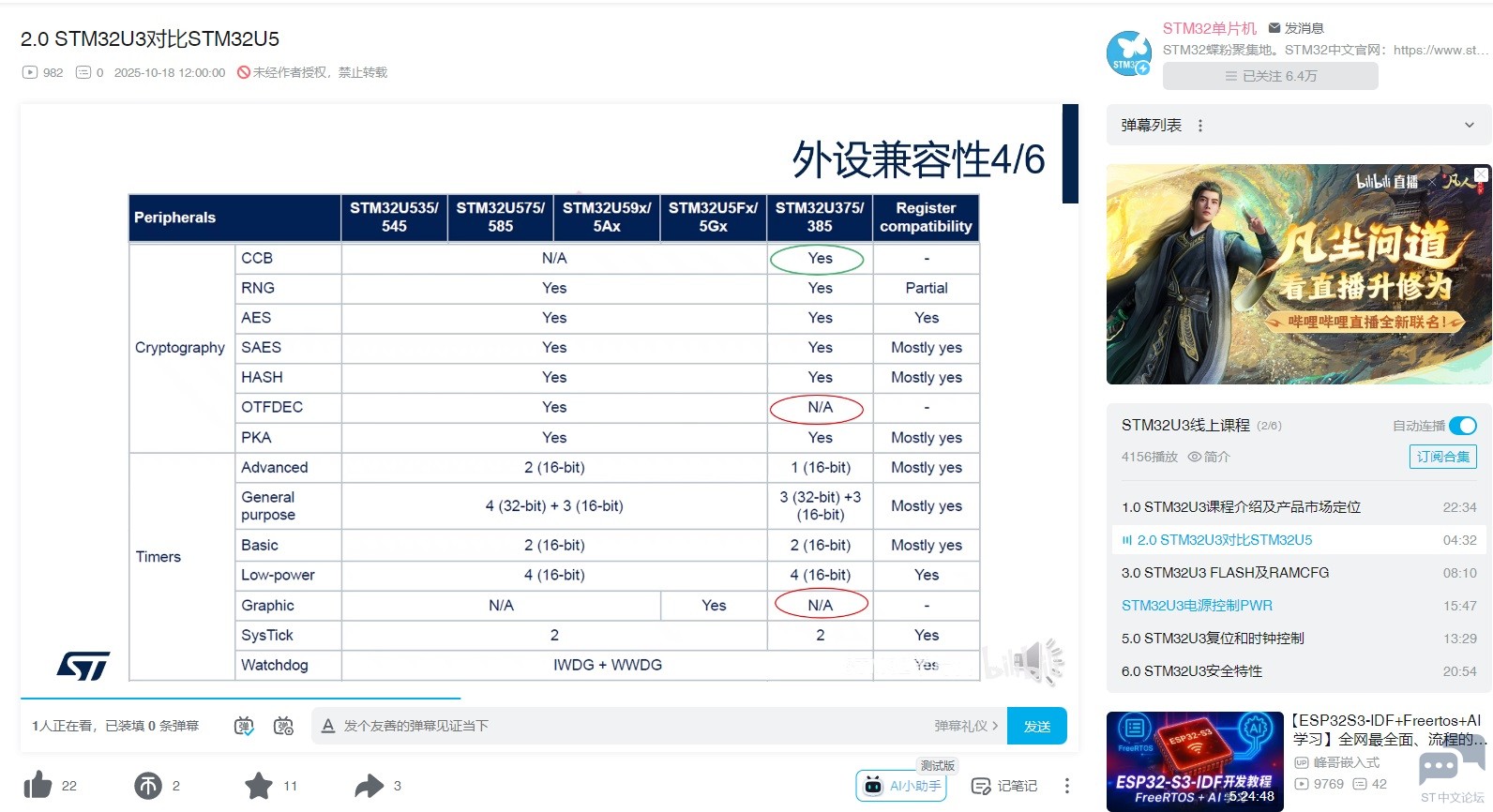
Task: Open the collection 简介 link
Action: tap(1209, 457)
